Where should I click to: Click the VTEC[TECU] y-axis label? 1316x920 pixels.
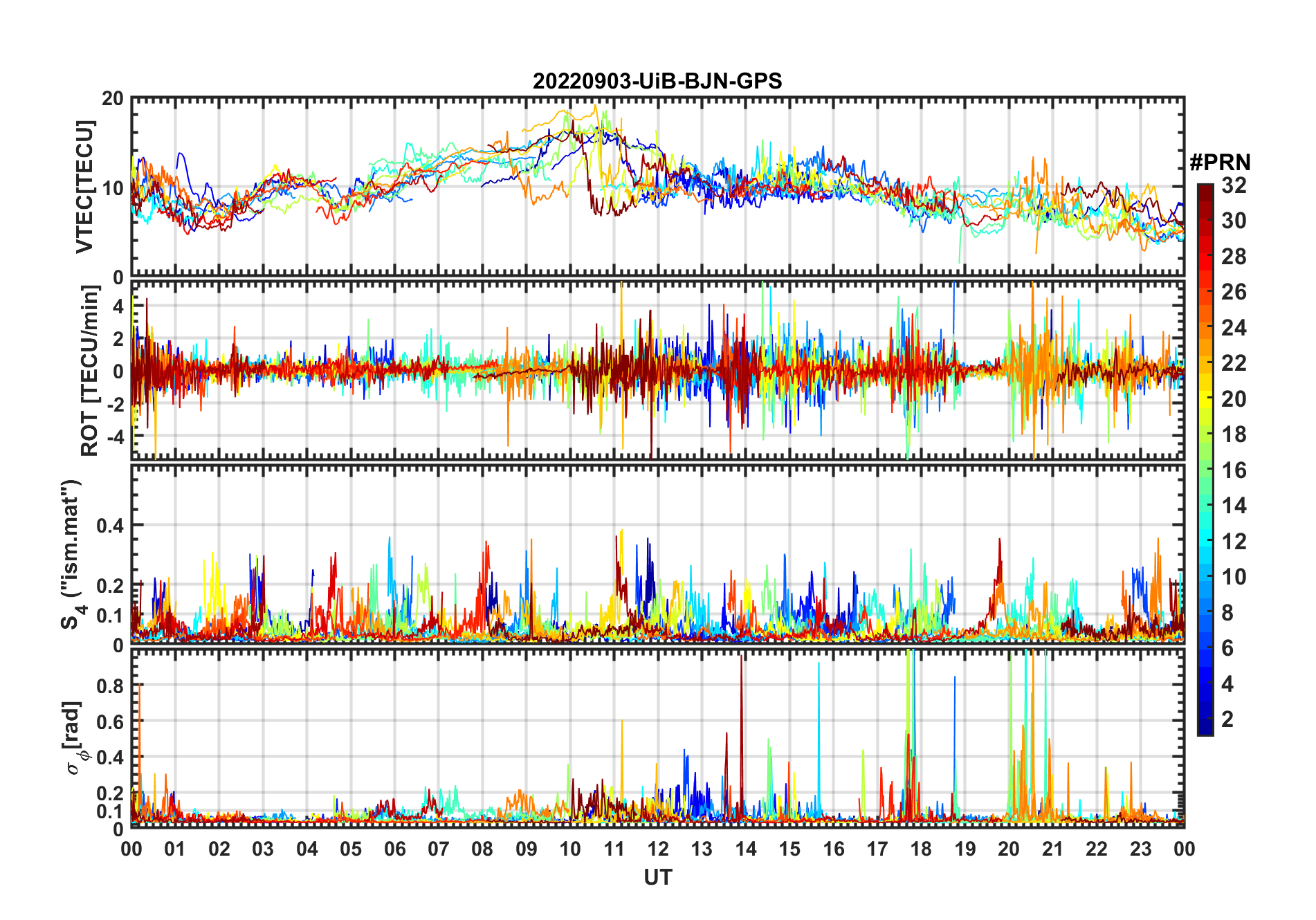pyautogui.click(x=84, y=187)
